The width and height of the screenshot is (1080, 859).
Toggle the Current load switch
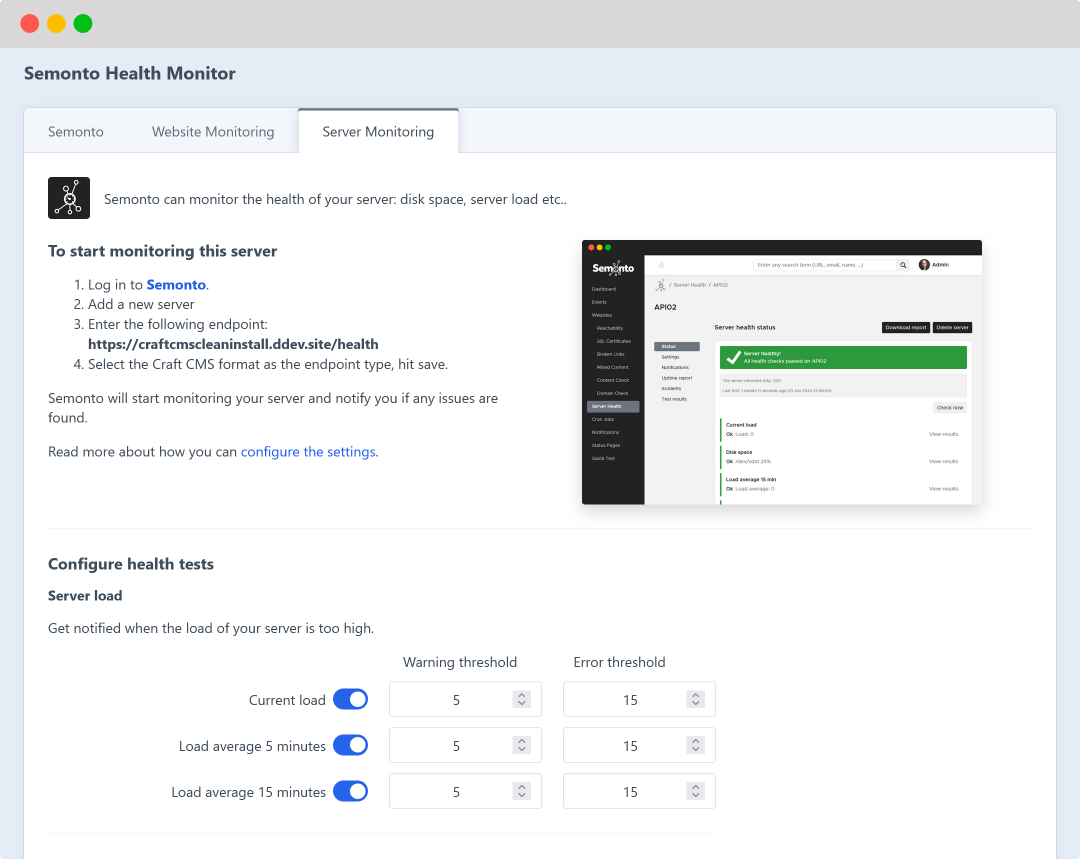[351, 699]
